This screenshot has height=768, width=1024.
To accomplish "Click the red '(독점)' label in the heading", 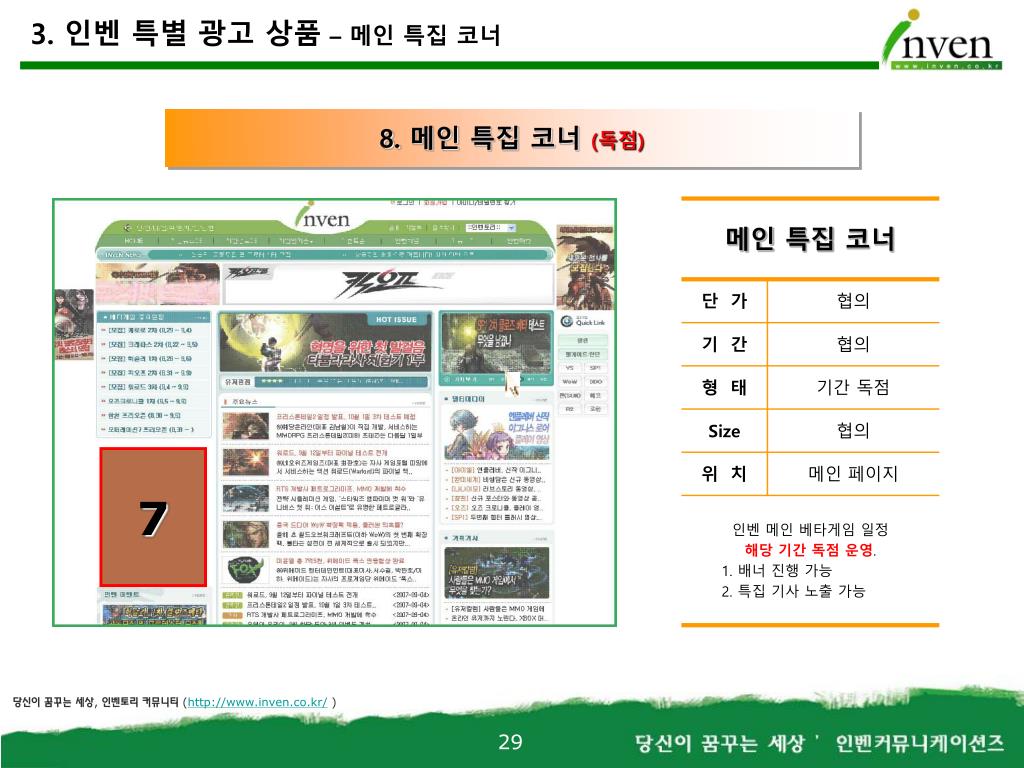I will (618, 141).
